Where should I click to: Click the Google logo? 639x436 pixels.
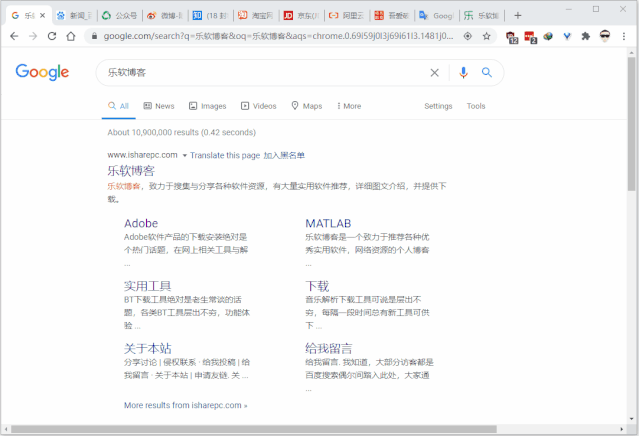(42, 72)
